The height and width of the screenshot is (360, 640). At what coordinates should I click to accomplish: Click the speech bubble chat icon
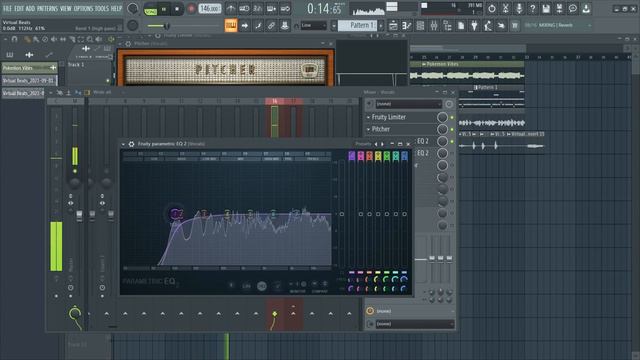573,8
